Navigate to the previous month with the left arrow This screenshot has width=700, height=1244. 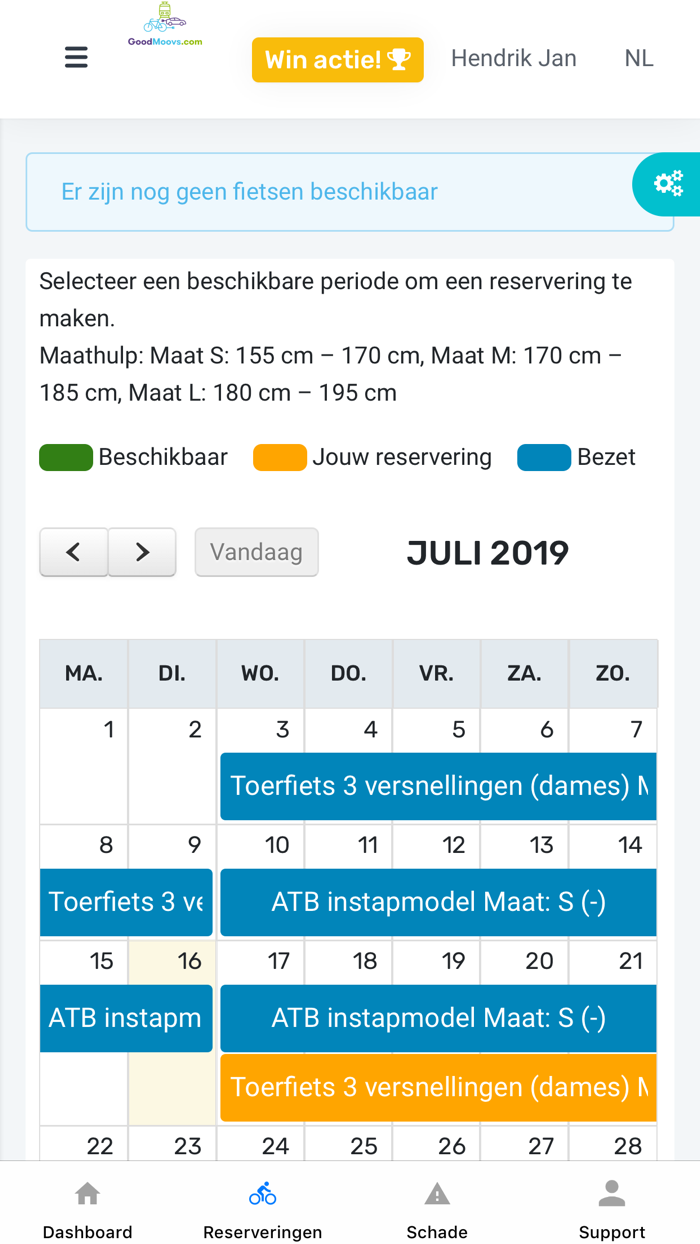pos(73,551)
